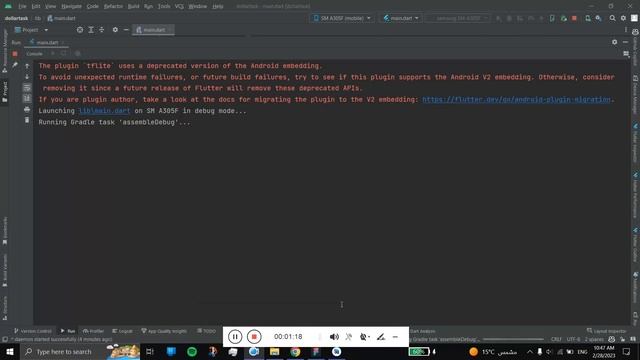Open File Explorer from the taskbar
The height and width of the screenshot is (360, 640).
click(x=274, y=351)
